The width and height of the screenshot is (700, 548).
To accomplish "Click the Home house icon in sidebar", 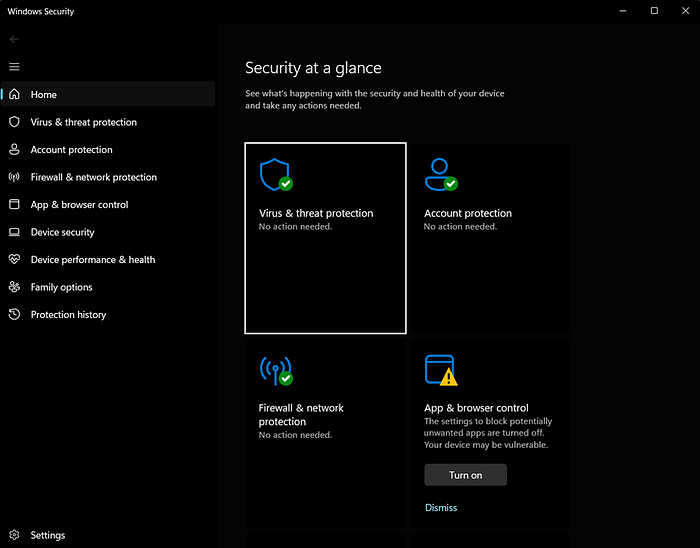I will pos(14,94).
